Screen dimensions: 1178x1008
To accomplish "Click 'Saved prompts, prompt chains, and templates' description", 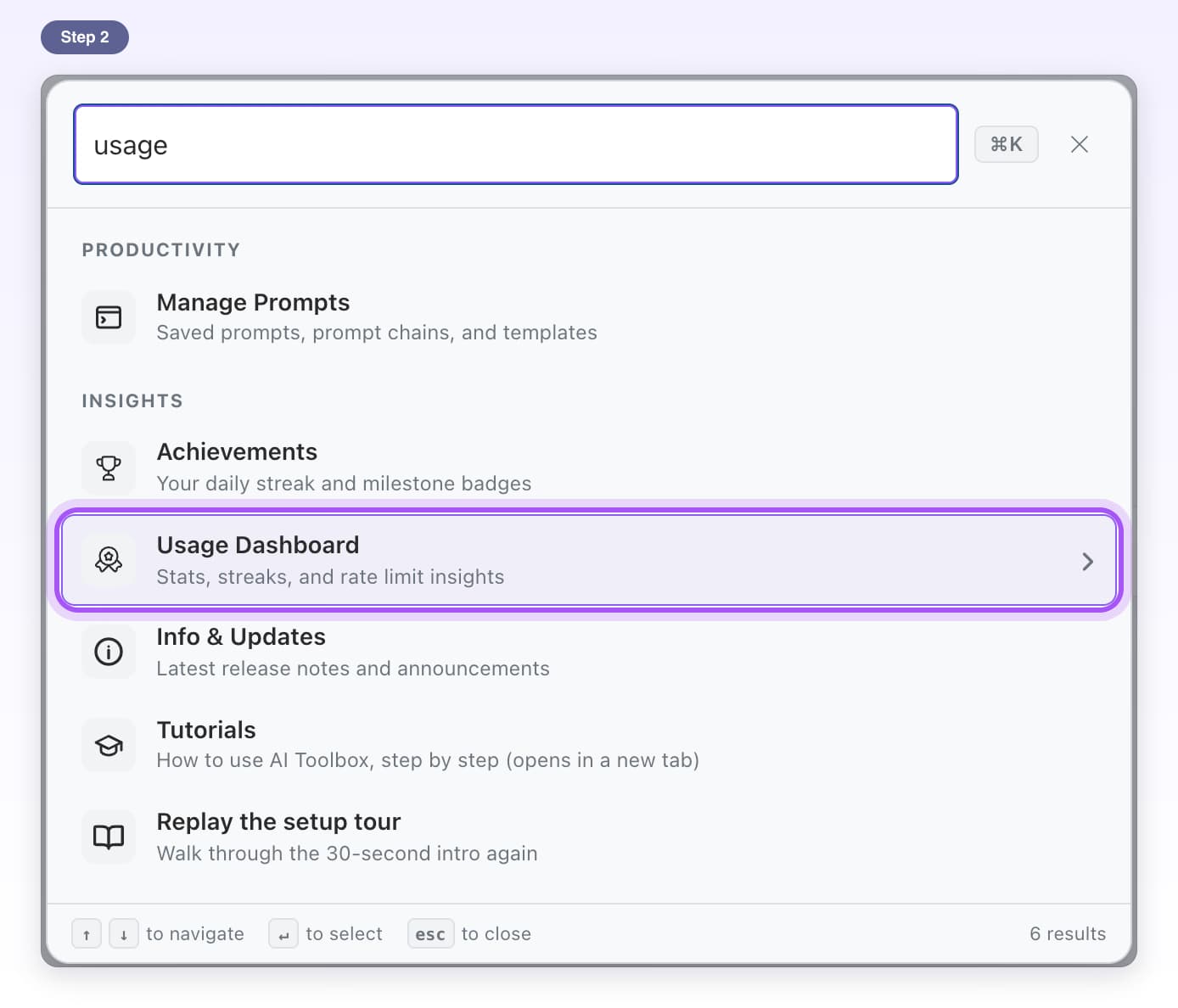I will 377,333.
